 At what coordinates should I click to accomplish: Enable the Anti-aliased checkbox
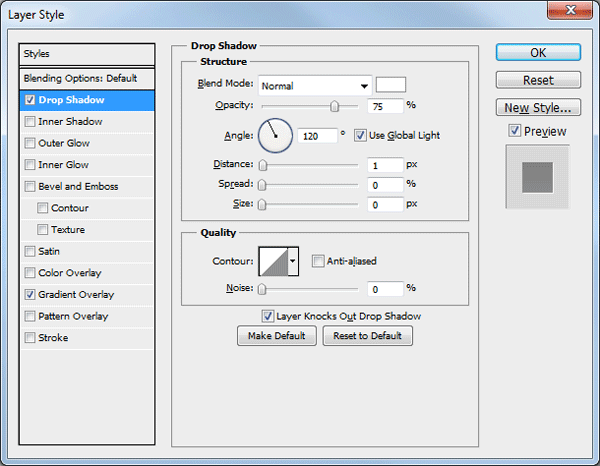pos(318,261)
